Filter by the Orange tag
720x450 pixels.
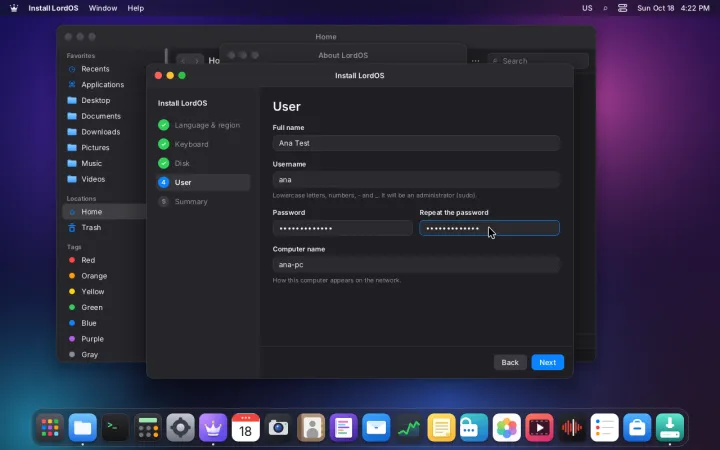104,276
